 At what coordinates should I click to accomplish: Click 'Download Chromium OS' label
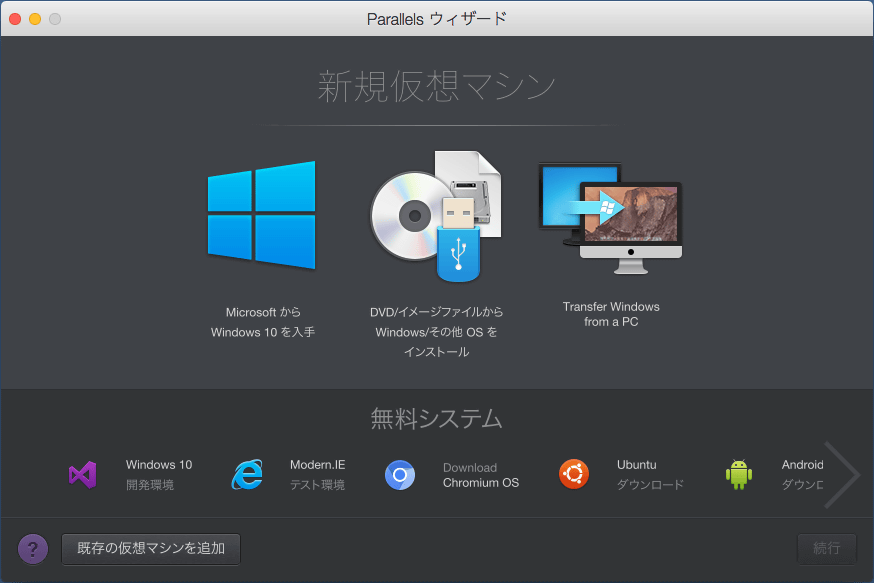click(481, 475)
